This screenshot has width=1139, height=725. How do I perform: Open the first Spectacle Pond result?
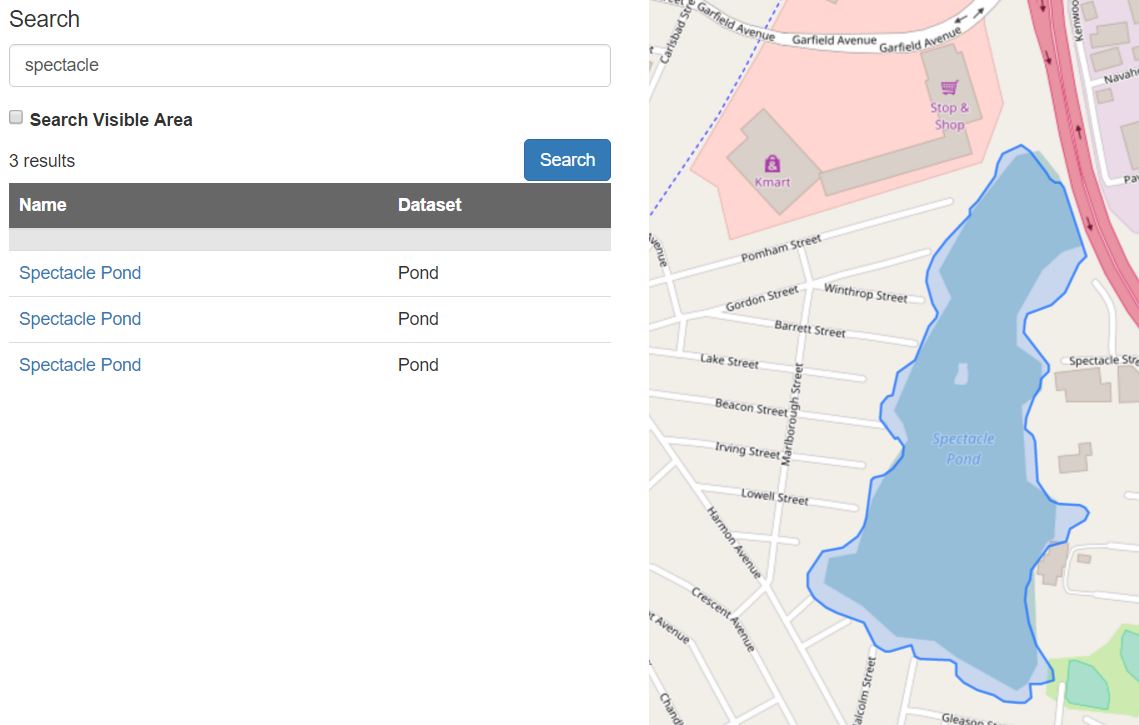click(x=80, y=273)
